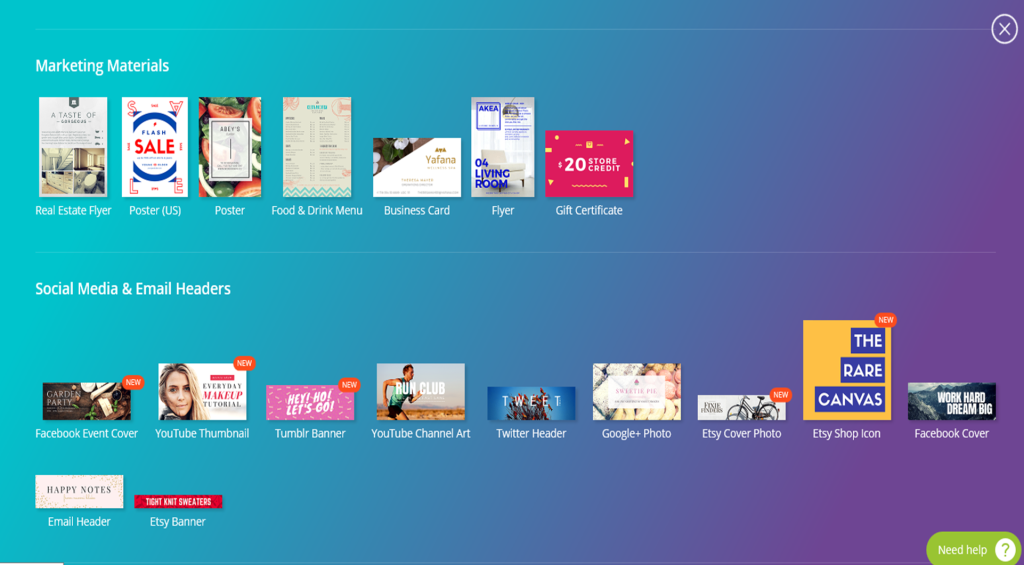
Task: Select the Twitter Header thumbnail
Action: tap(532, 403)
